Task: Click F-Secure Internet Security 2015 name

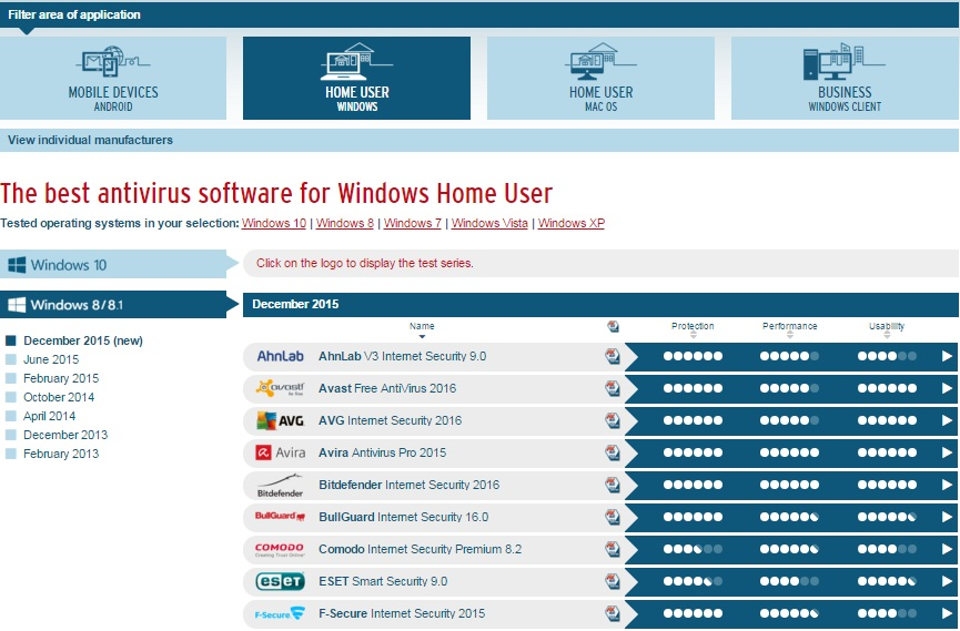Action: (402, 613)
